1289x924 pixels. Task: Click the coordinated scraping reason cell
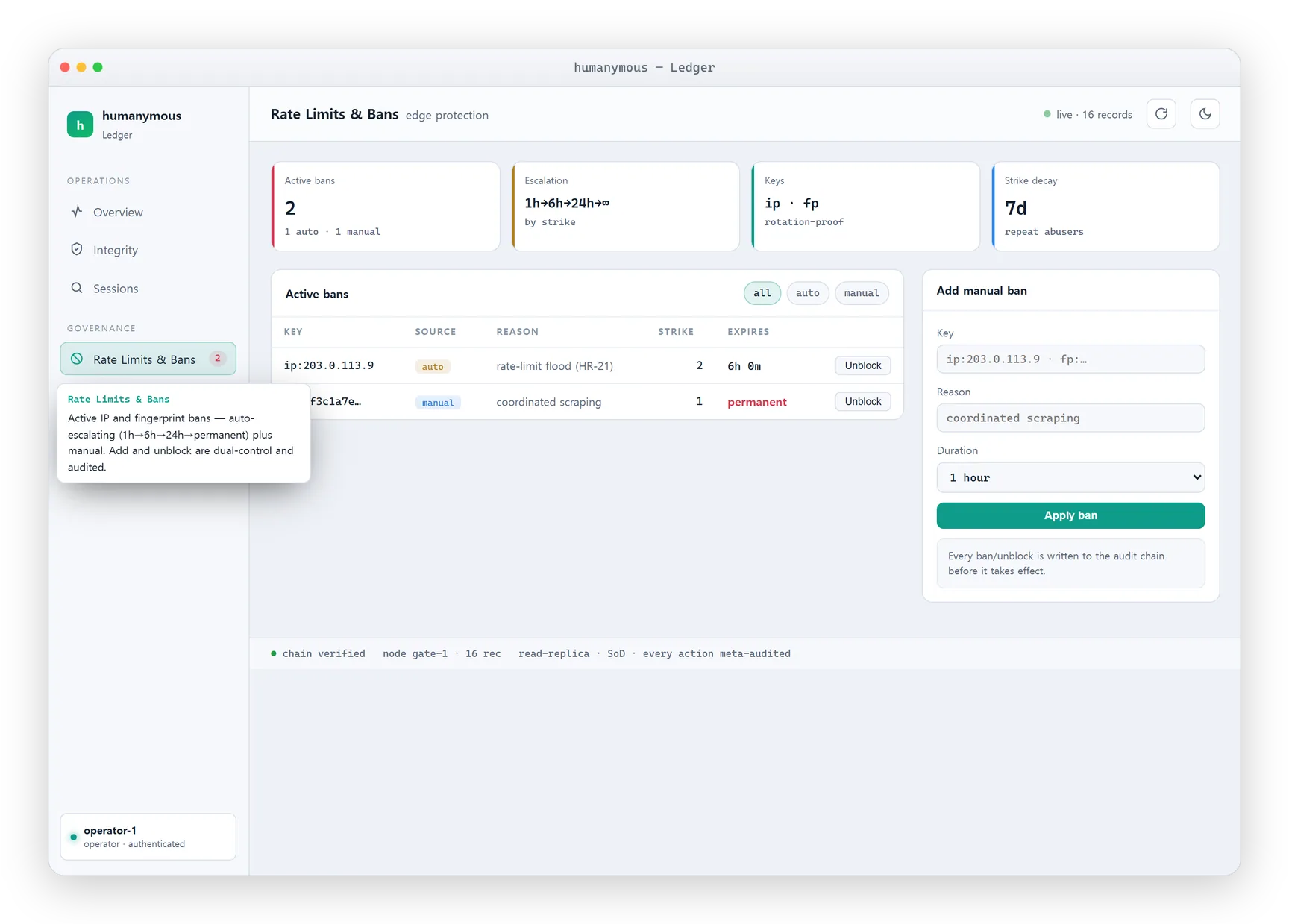pos(548,402)
